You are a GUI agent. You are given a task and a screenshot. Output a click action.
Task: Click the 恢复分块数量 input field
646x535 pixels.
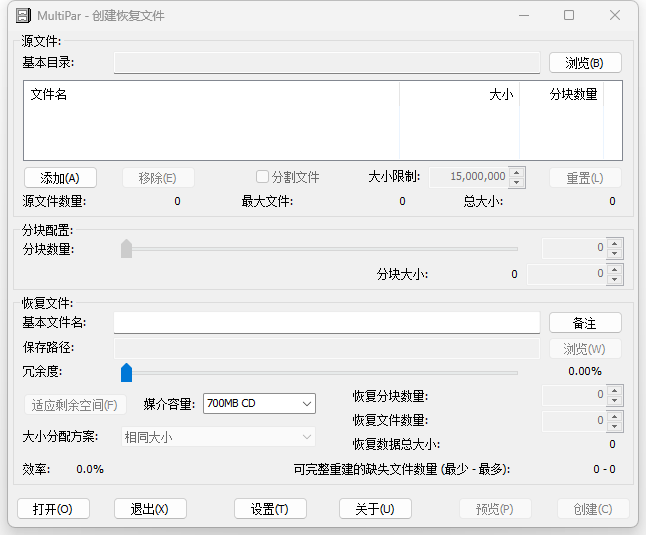(x=574, y=395)
